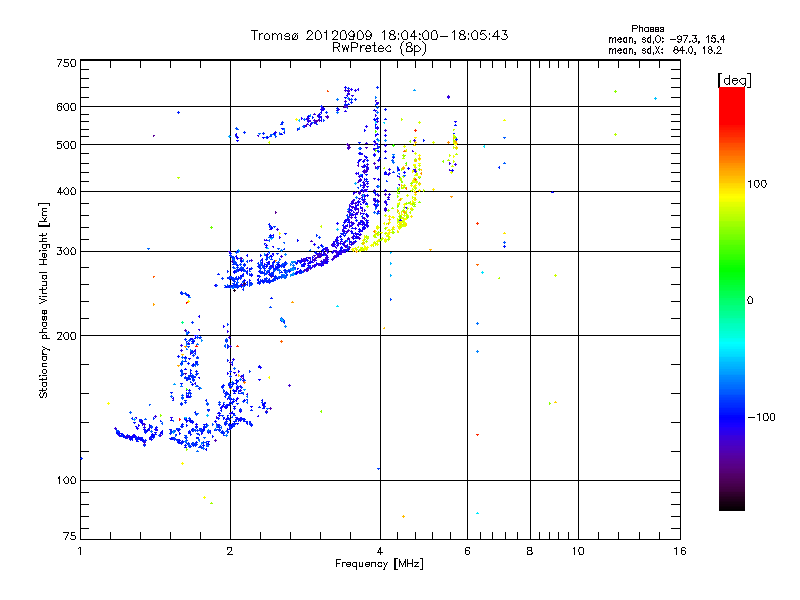
Task: Click the colorbar "0" tick label
Action: (750, 301)
